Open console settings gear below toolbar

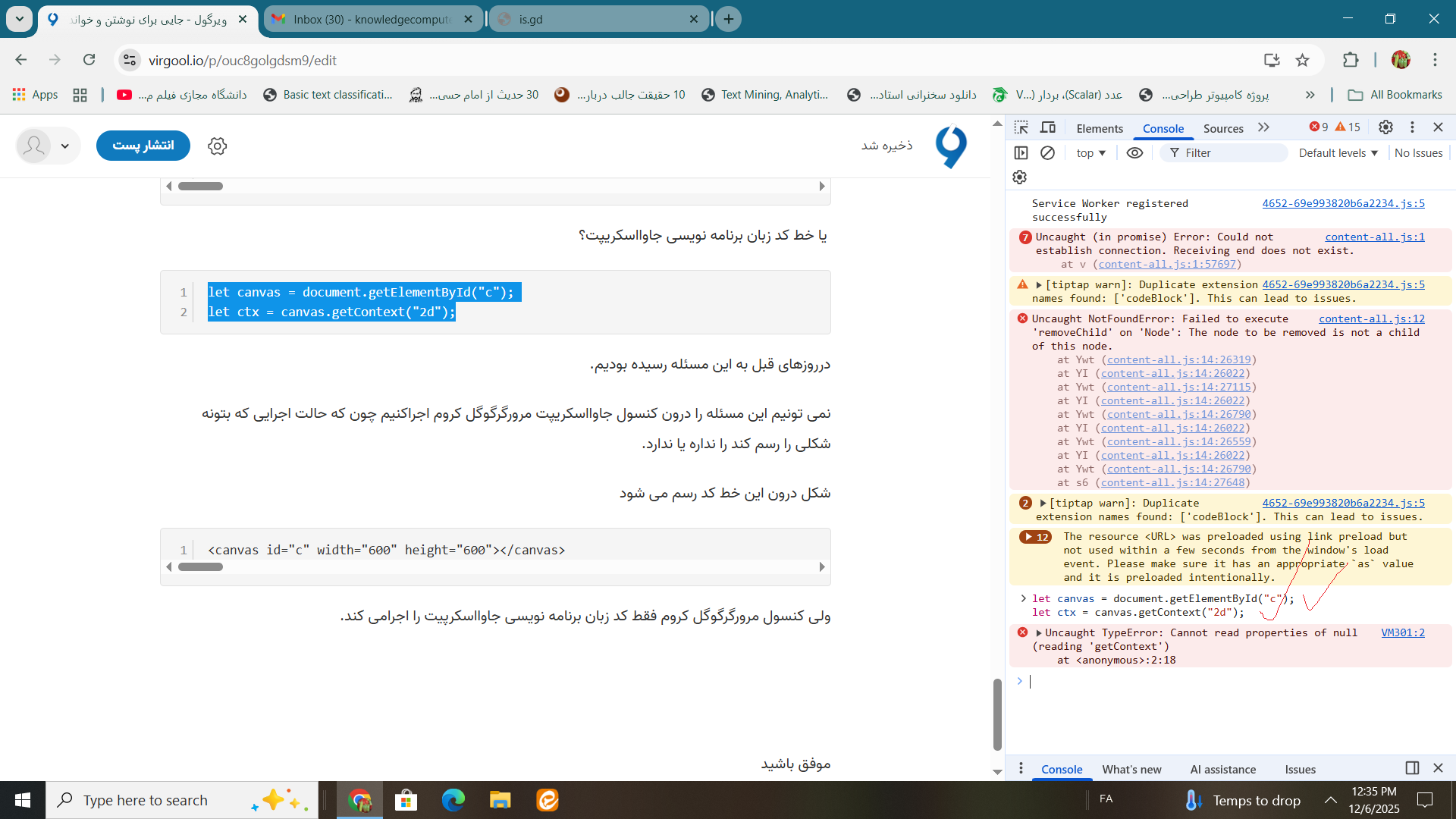1020,177
